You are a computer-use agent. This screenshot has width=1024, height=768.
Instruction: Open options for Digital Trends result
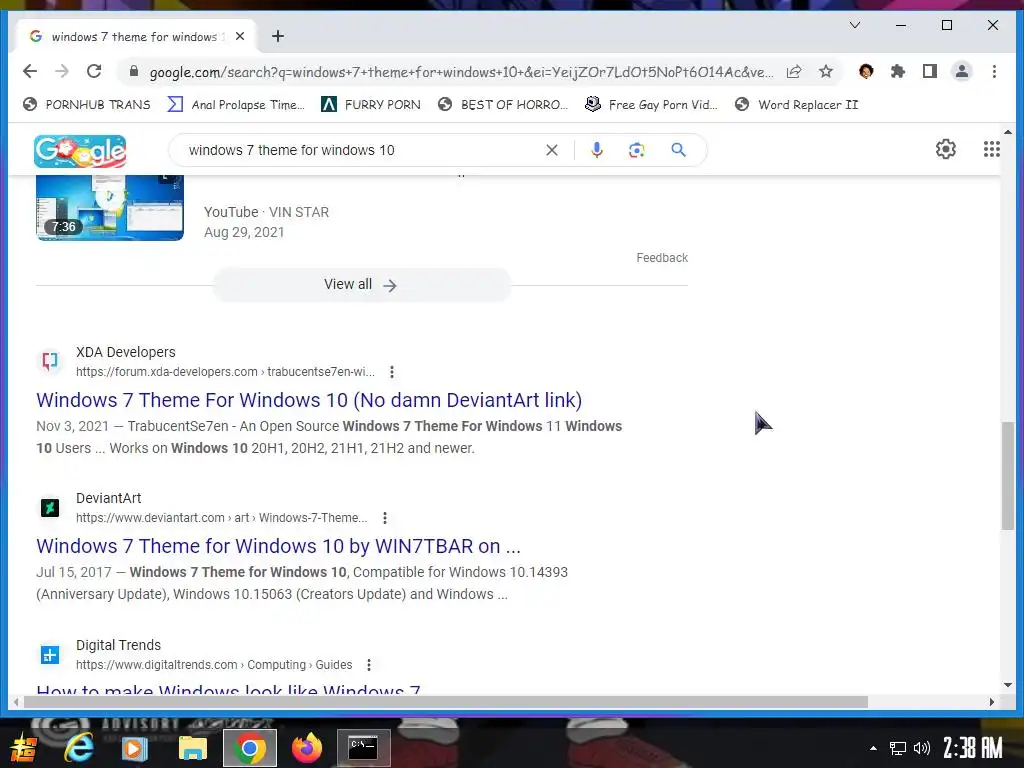369,665
